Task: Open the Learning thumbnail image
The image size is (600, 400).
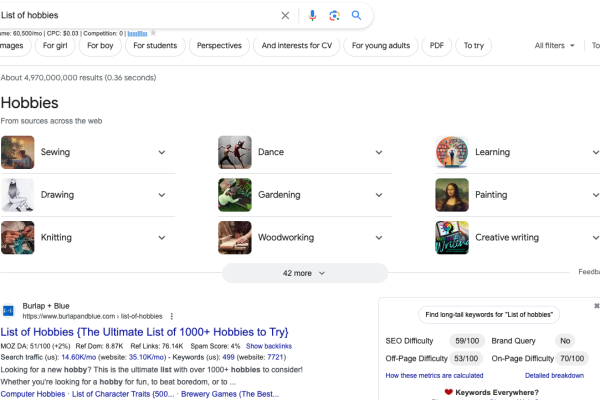Action: coord(452,152)
